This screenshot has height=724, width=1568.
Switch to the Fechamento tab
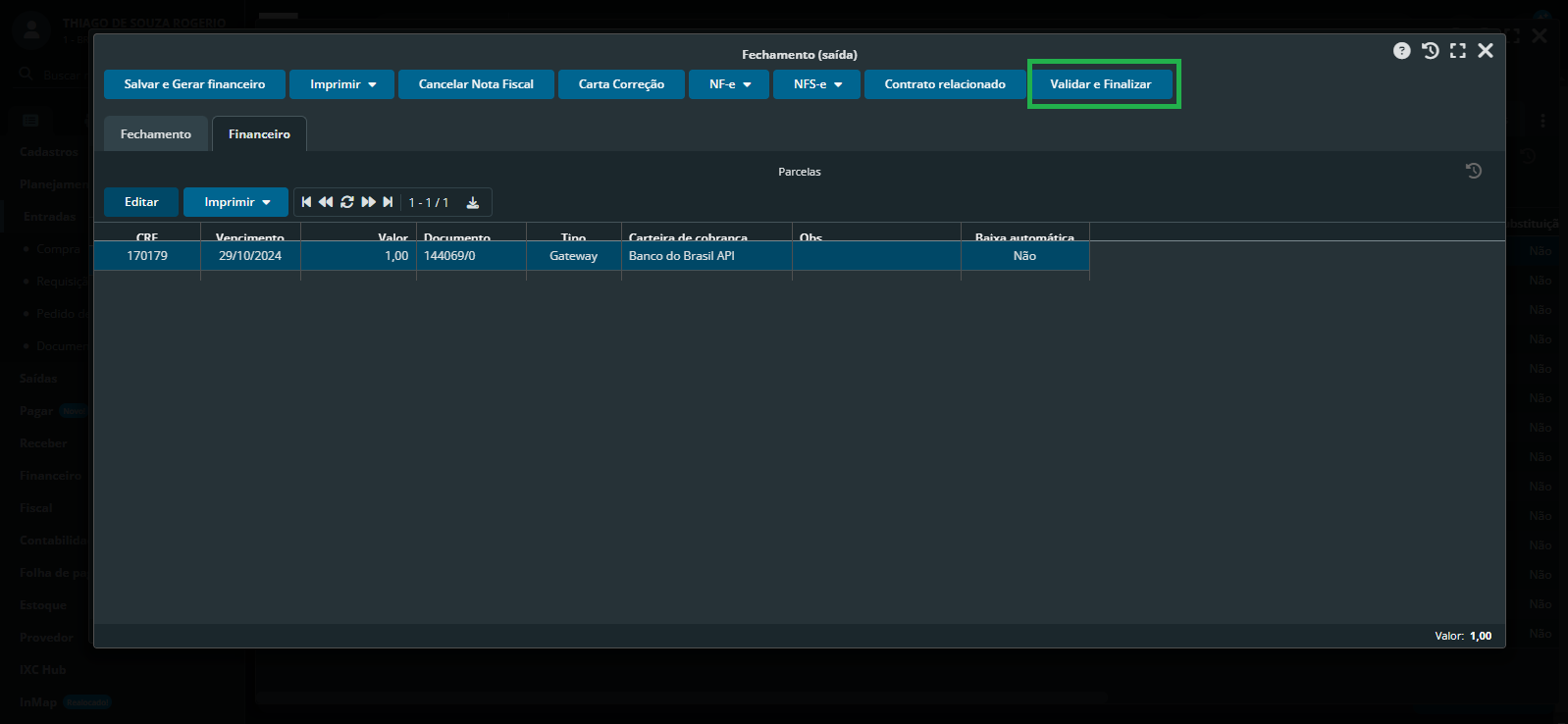pyautogui.click(x=155, y=134)
